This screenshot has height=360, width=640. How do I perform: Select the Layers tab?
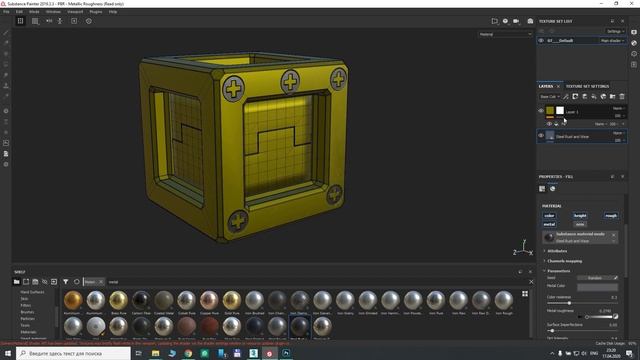[x=546, y=87]
